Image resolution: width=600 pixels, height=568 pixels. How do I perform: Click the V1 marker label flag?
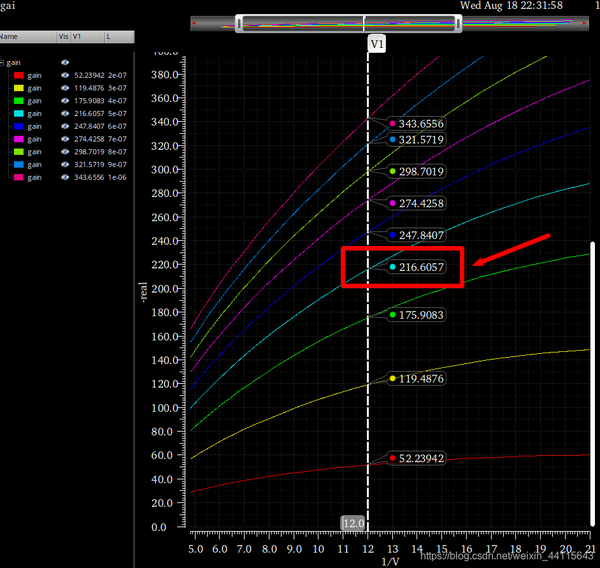click(x=377, y=45)
